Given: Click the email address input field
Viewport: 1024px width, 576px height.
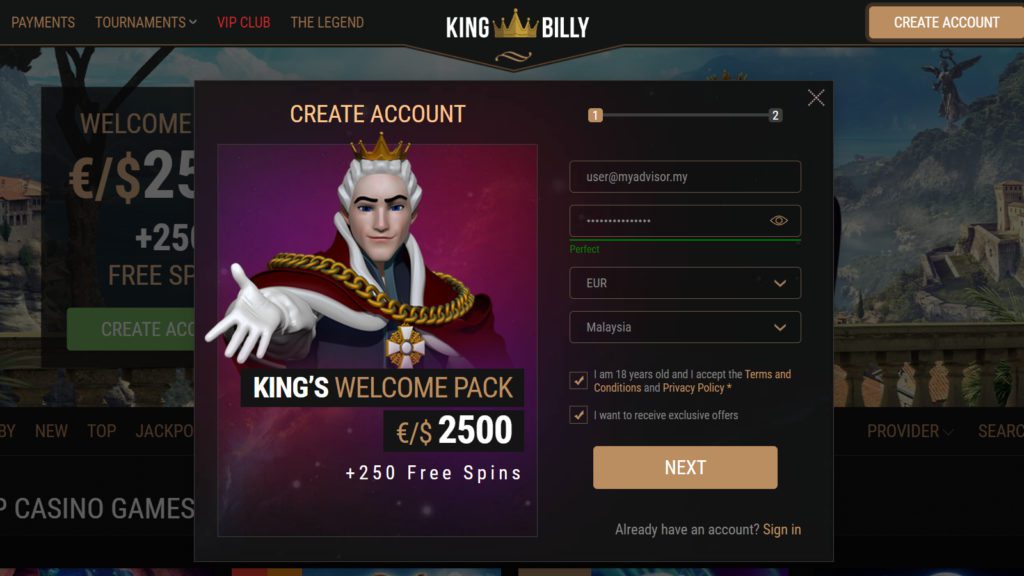Looking at the screenshot, I should click(x=685, y=177).
